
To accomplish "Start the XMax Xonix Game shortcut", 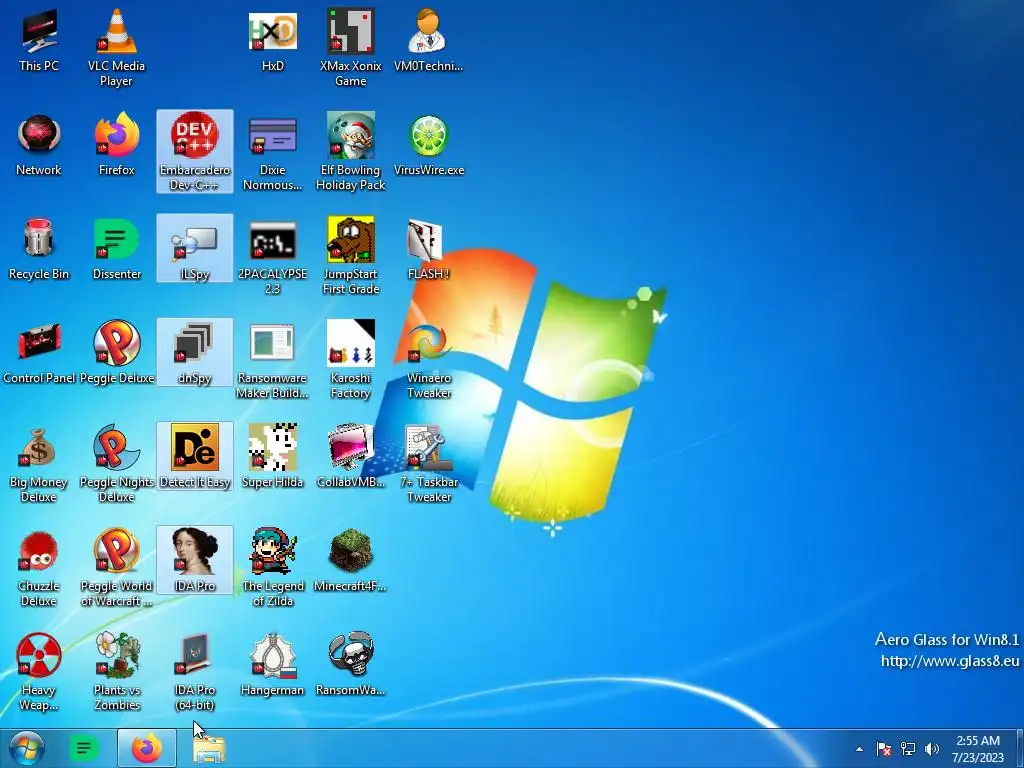I will tap(351, 47).
